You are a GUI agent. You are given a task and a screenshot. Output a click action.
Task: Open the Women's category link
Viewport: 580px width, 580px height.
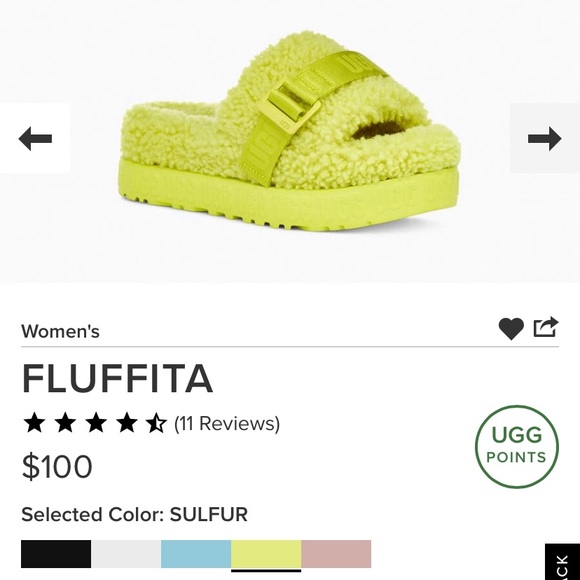tap(60, 331)
